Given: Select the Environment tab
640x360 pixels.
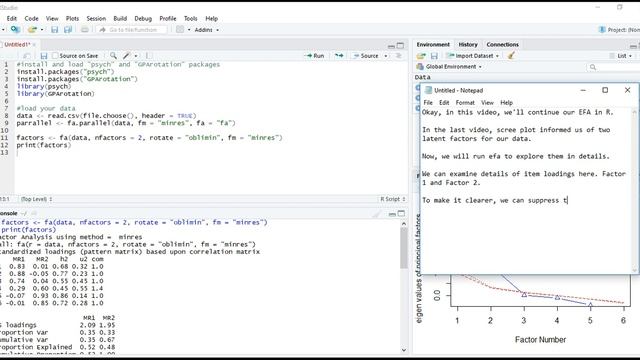Looking at the screenshot, I should click(x=433, y=44).
